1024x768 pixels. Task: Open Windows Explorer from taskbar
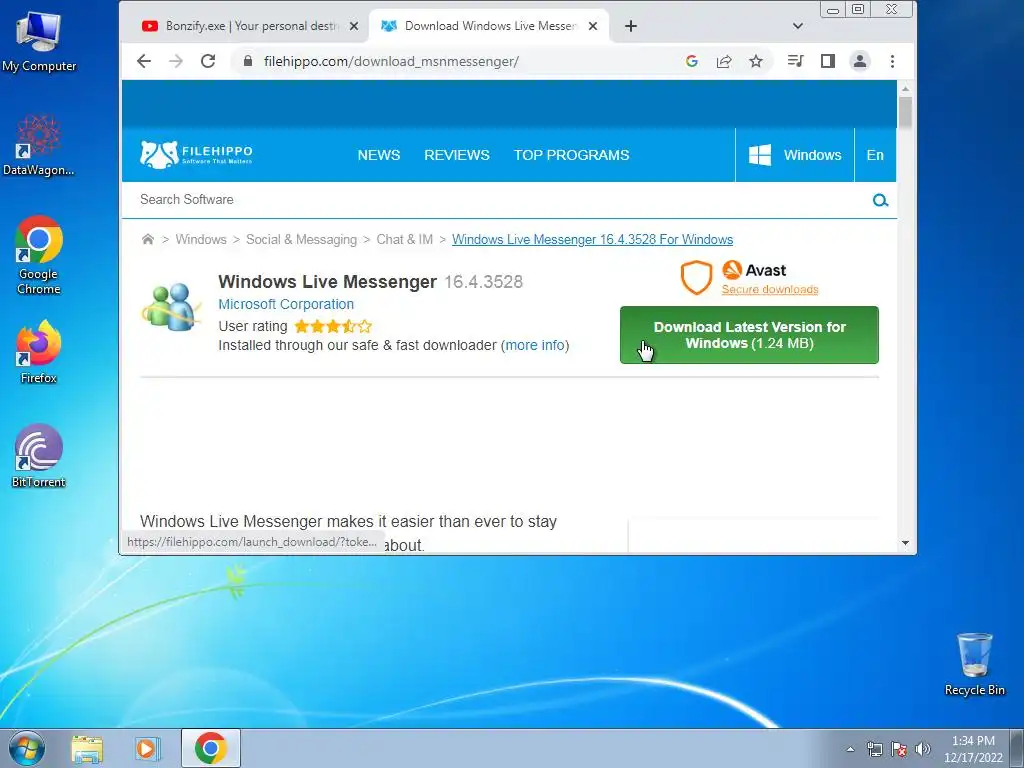pyautogui.click(x=87, y=748)
